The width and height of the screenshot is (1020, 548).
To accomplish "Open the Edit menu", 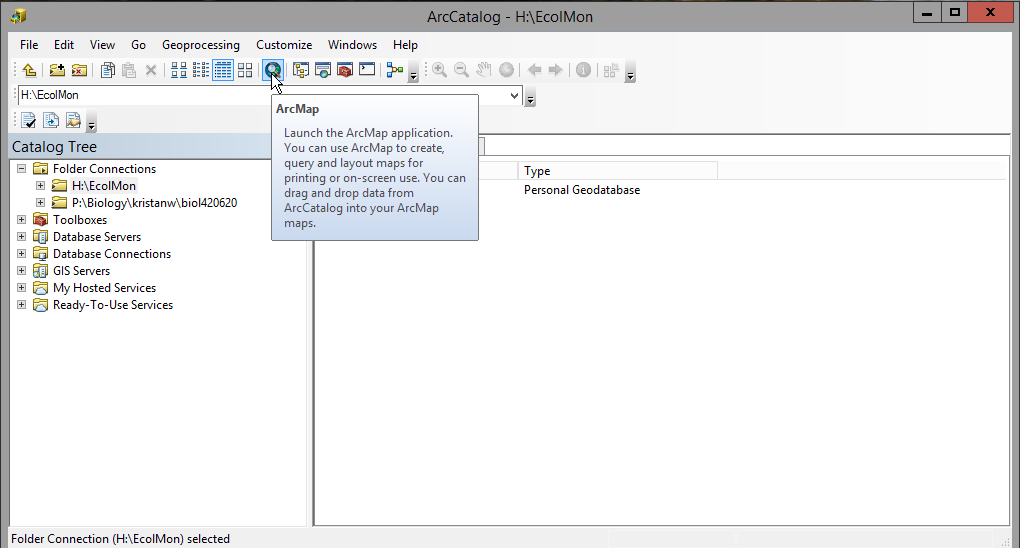I will [64, 45].
